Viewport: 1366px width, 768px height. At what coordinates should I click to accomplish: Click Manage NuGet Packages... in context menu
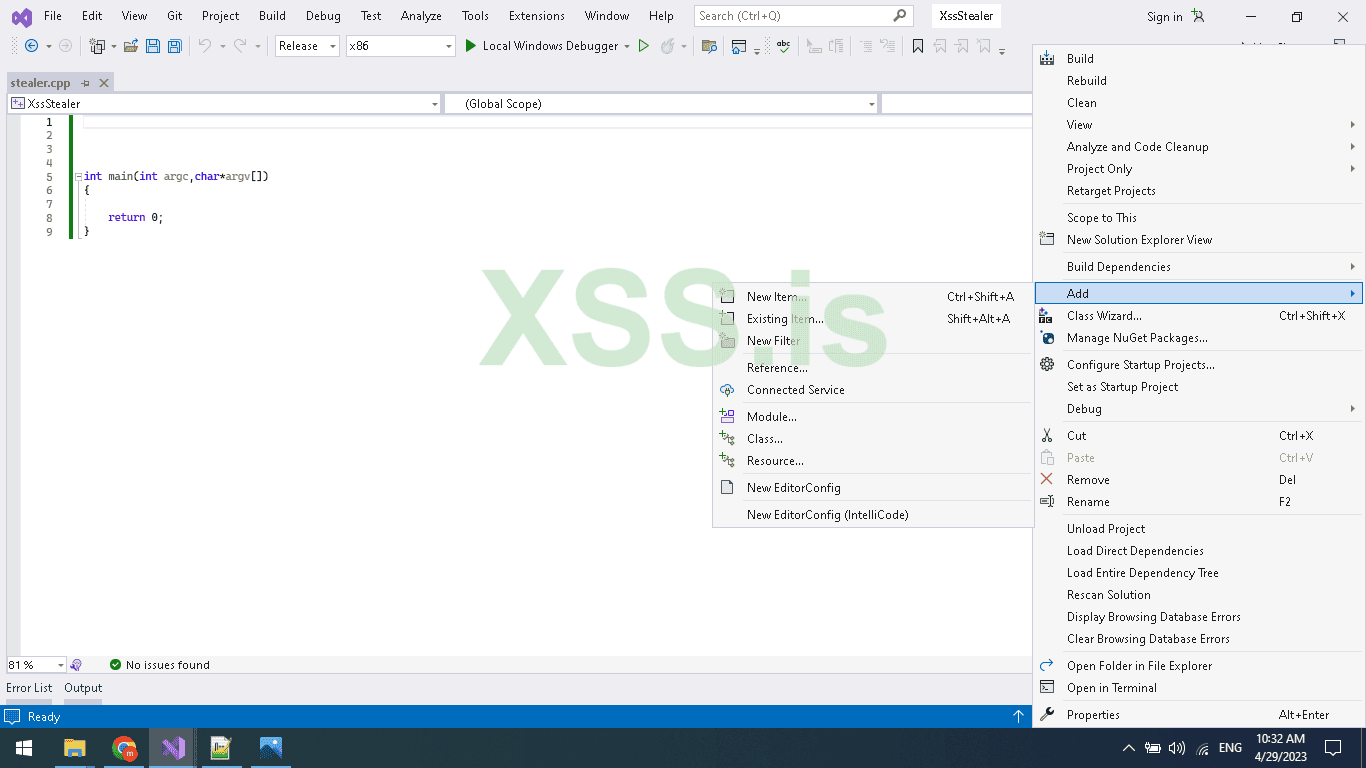click(x=1198, y=338)
